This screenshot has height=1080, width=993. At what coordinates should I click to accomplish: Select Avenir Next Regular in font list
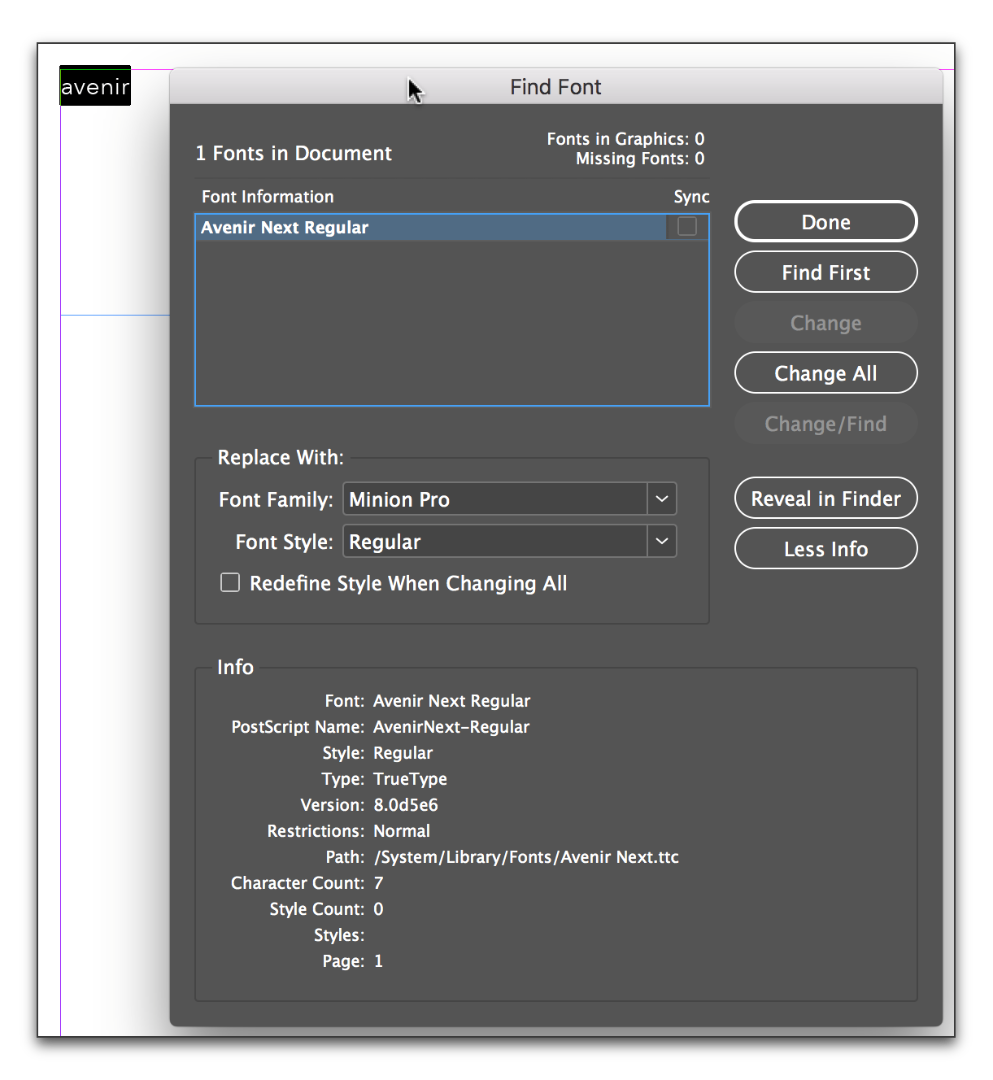click(x=432, y=227)
